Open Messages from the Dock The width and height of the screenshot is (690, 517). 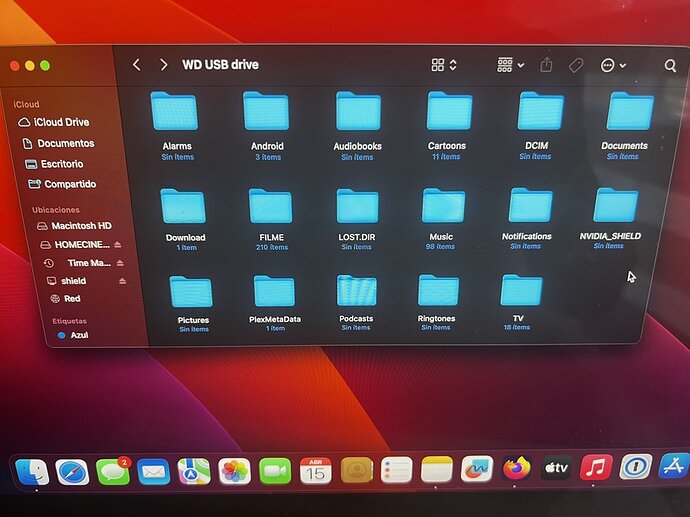[x=113, y=472]
